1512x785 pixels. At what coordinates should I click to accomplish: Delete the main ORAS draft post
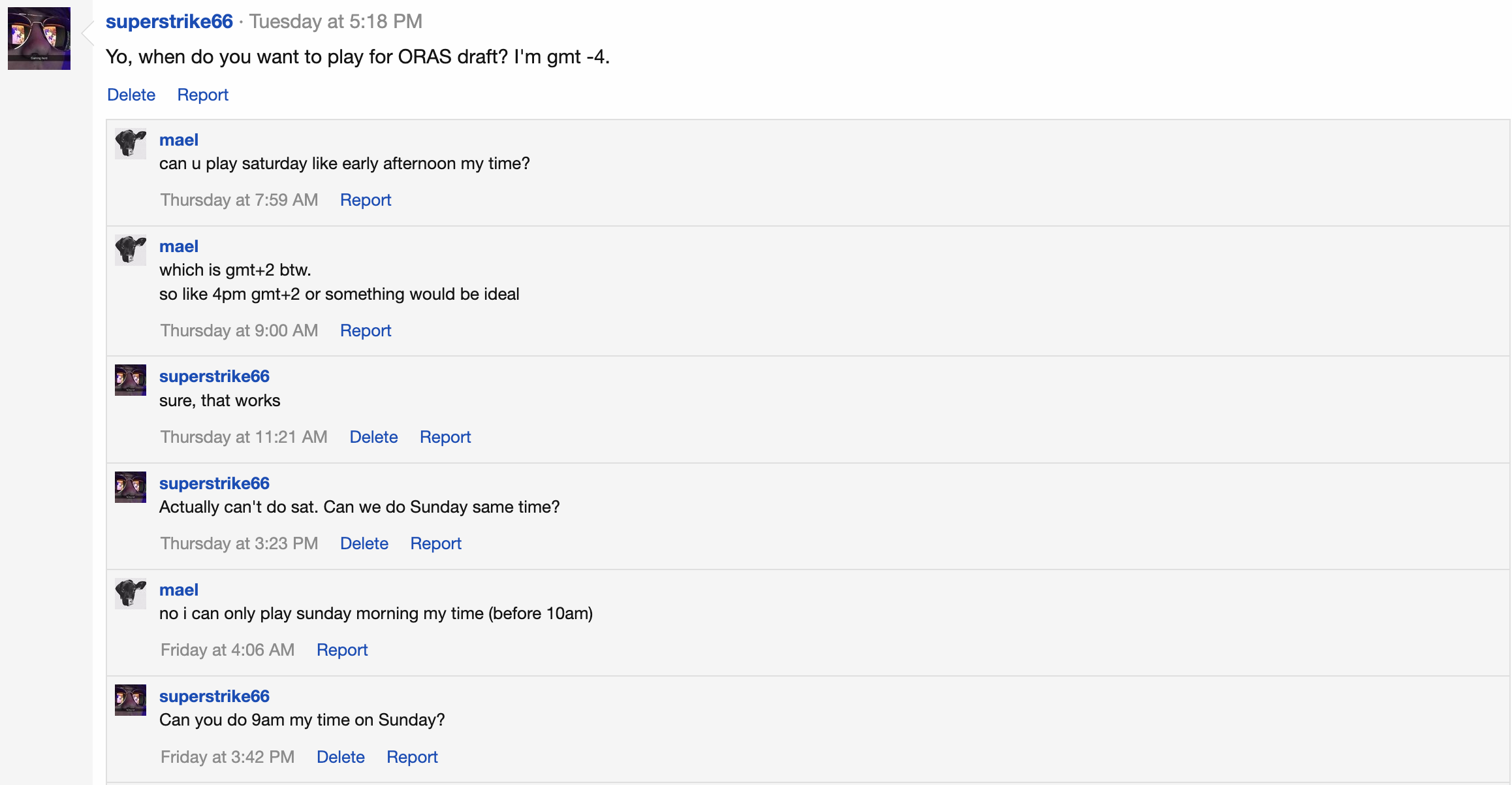coord(131,95)
